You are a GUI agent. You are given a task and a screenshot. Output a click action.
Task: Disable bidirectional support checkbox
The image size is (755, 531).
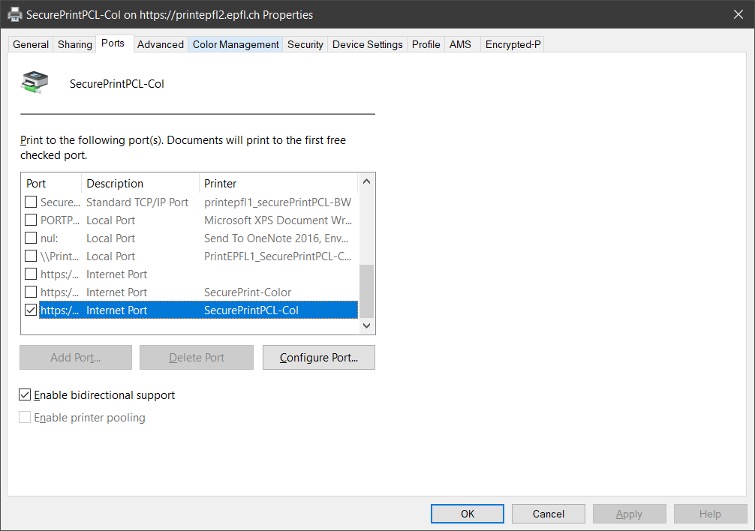pyautogui.click(x=25, y=395)
